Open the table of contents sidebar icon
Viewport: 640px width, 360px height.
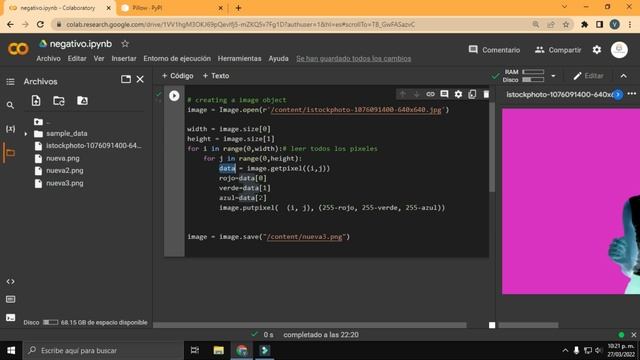coord(10,82)
